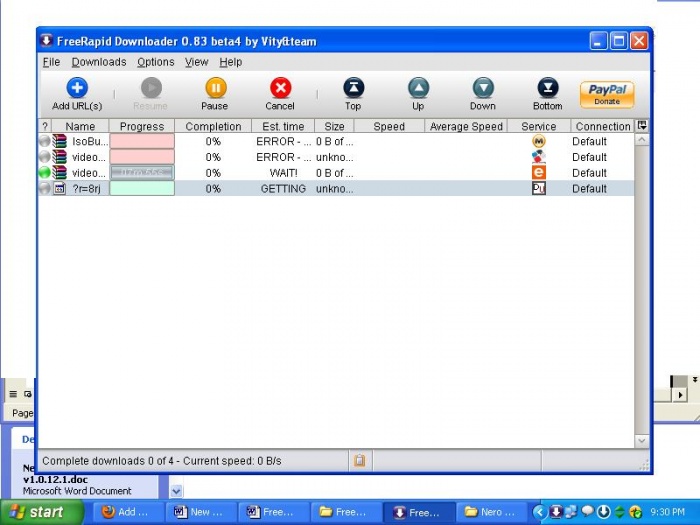Viewport: 700px width, 525px height.
Task: Switch to the Nero... folder taskbar window
Action: (492, 512)
